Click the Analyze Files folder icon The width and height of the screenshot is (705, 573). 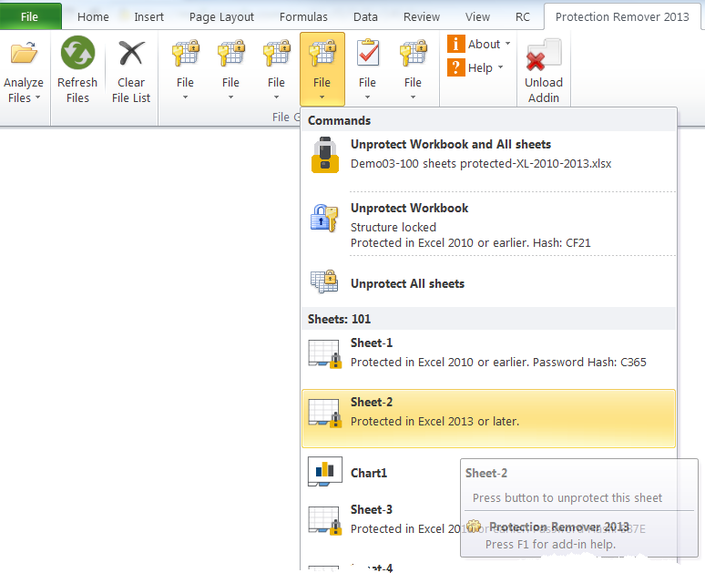[24, 53]
